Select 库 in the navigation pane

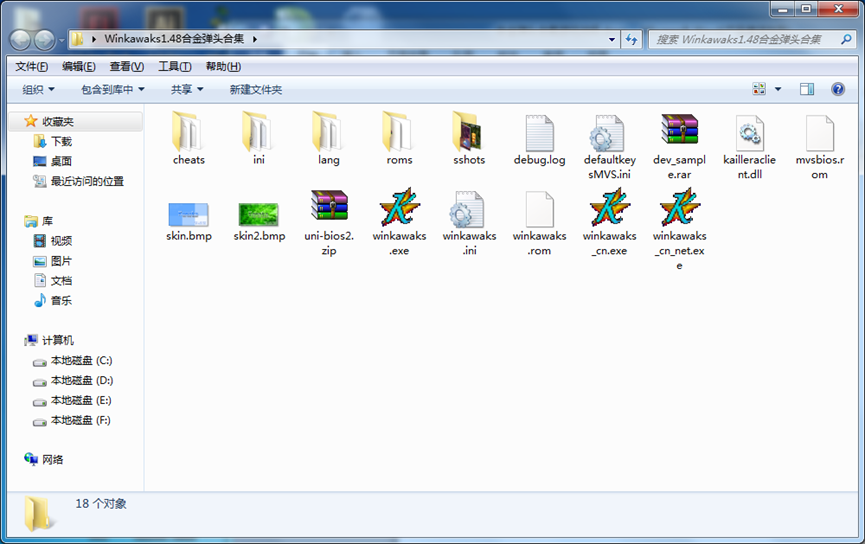click(47, 221)
